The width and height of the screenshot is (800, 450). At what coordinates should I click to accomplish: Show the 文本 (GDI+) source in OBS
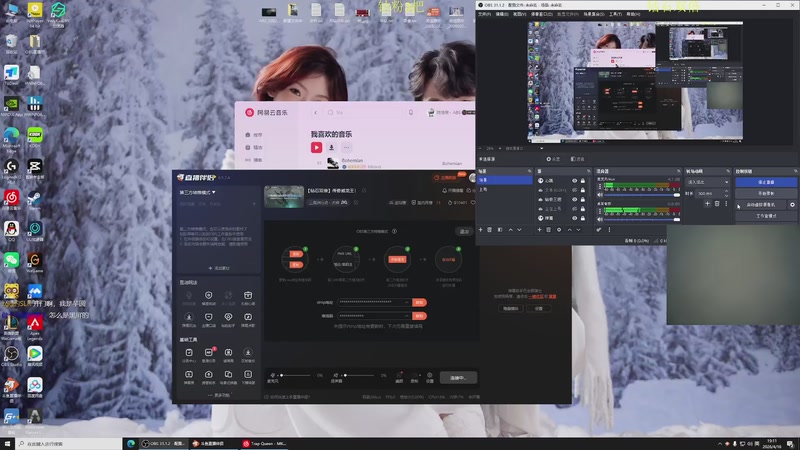(574, 190)
